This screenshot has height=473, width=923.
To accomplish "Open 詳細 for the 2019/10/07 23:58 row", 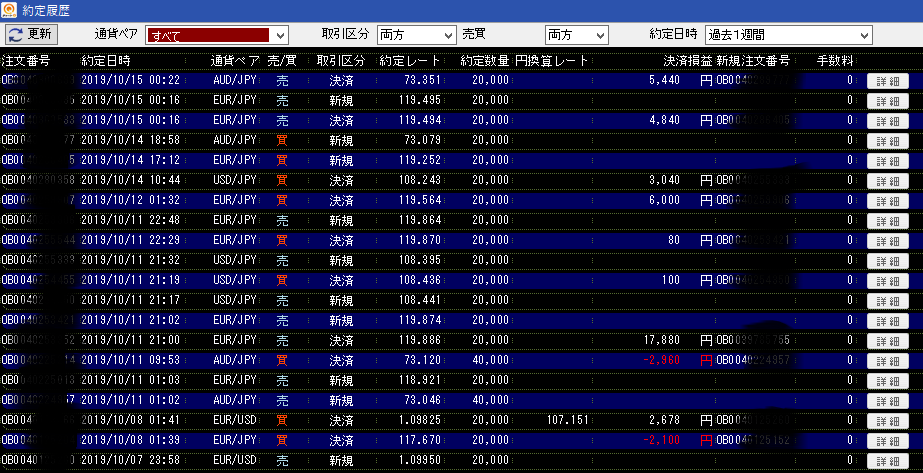I will click(888, 461).
